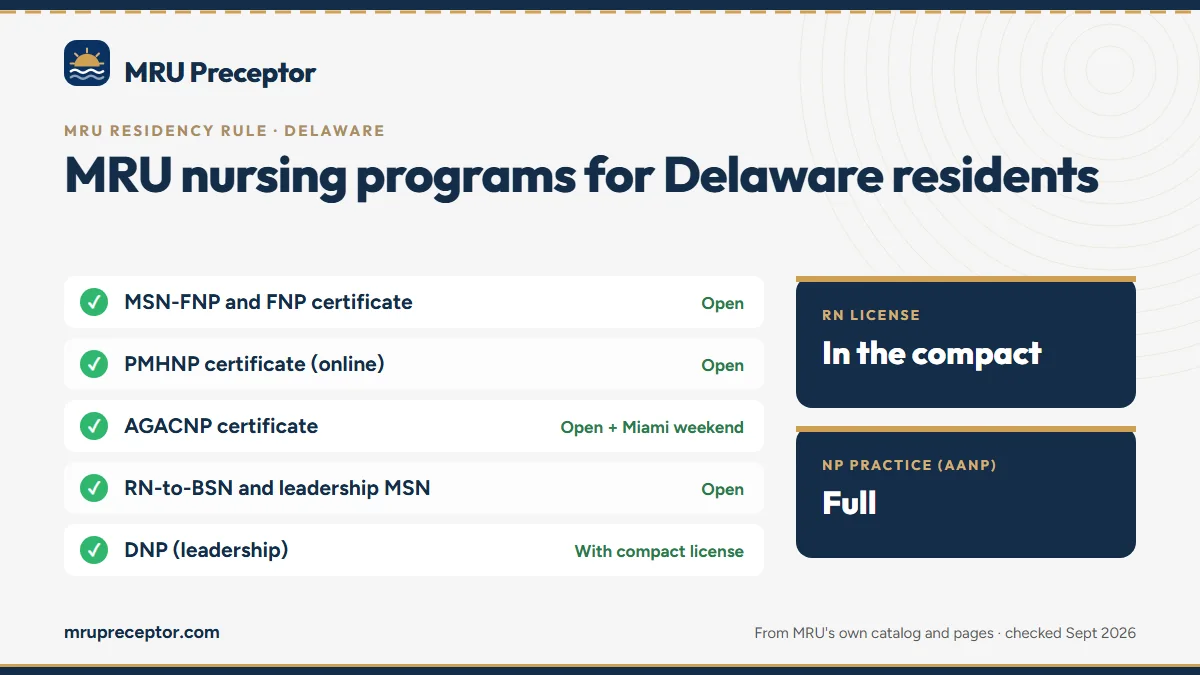Open the mrupreceptor.com link in the footer

click(x=142, y=632)
